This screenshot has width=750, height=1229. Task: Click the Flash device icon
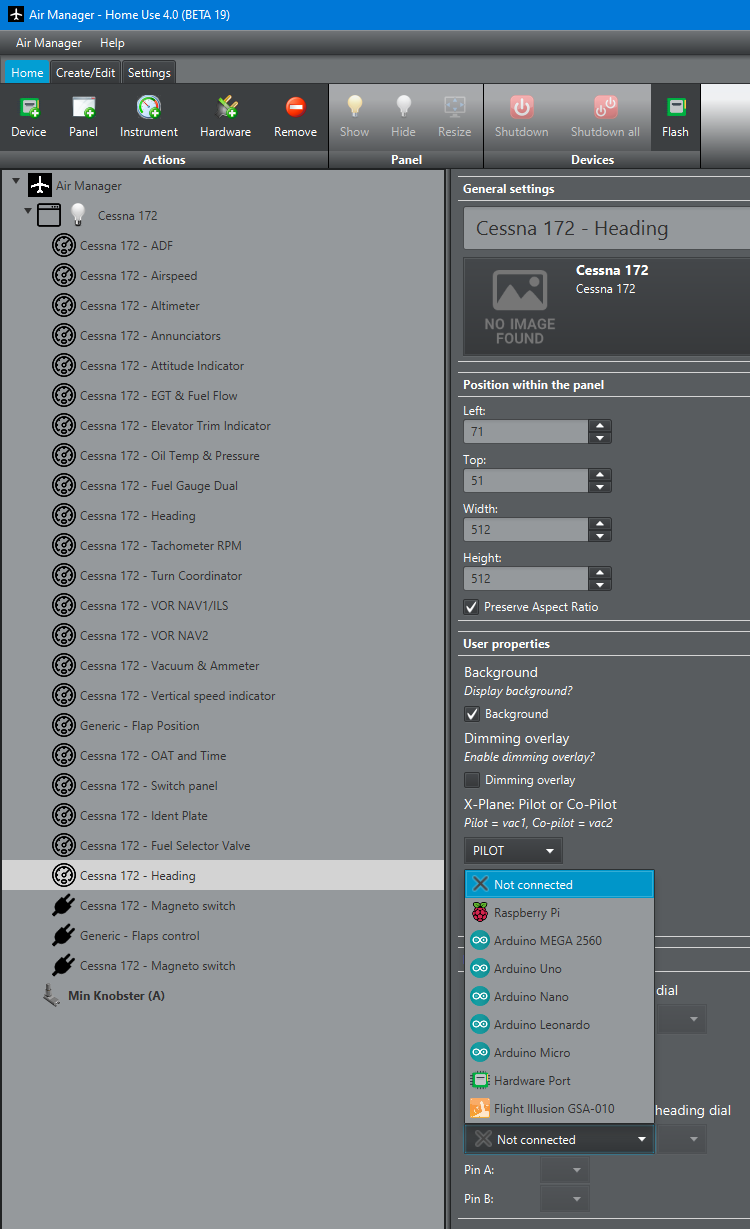pyautogui.click(x=675, y=108)
